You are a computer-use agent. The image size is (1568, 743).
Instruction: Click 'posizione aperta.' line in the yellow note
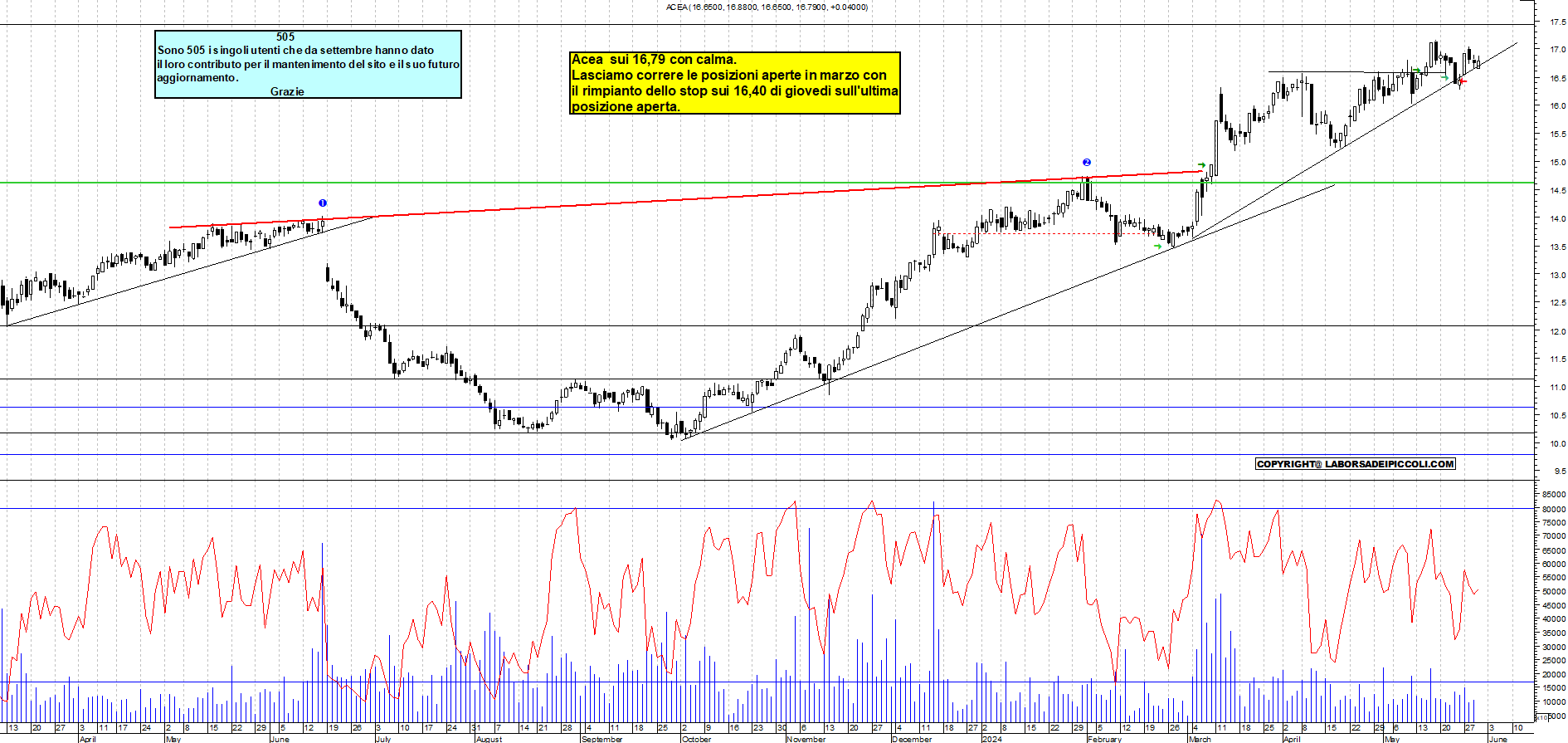tap(626, 106)
